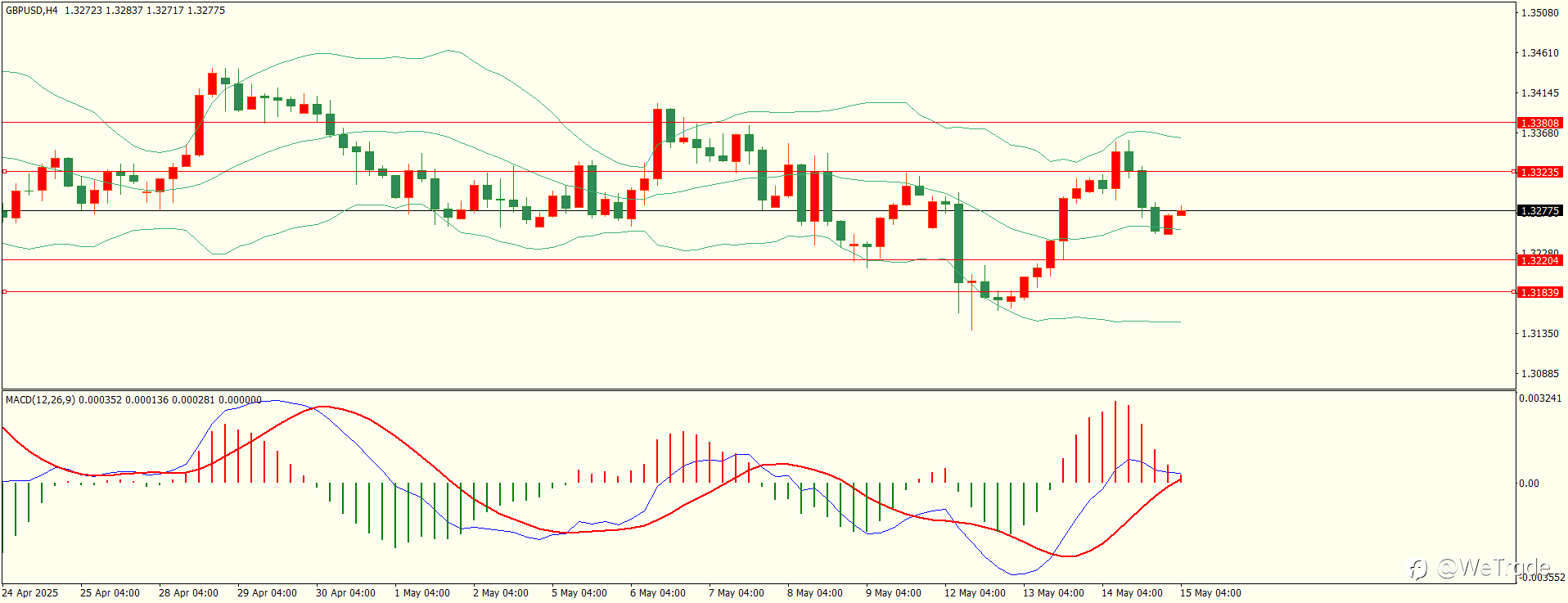Select the 1.33235 horizontal line label
Viewport: 1568px width, 603px height.
point(1539,172)
